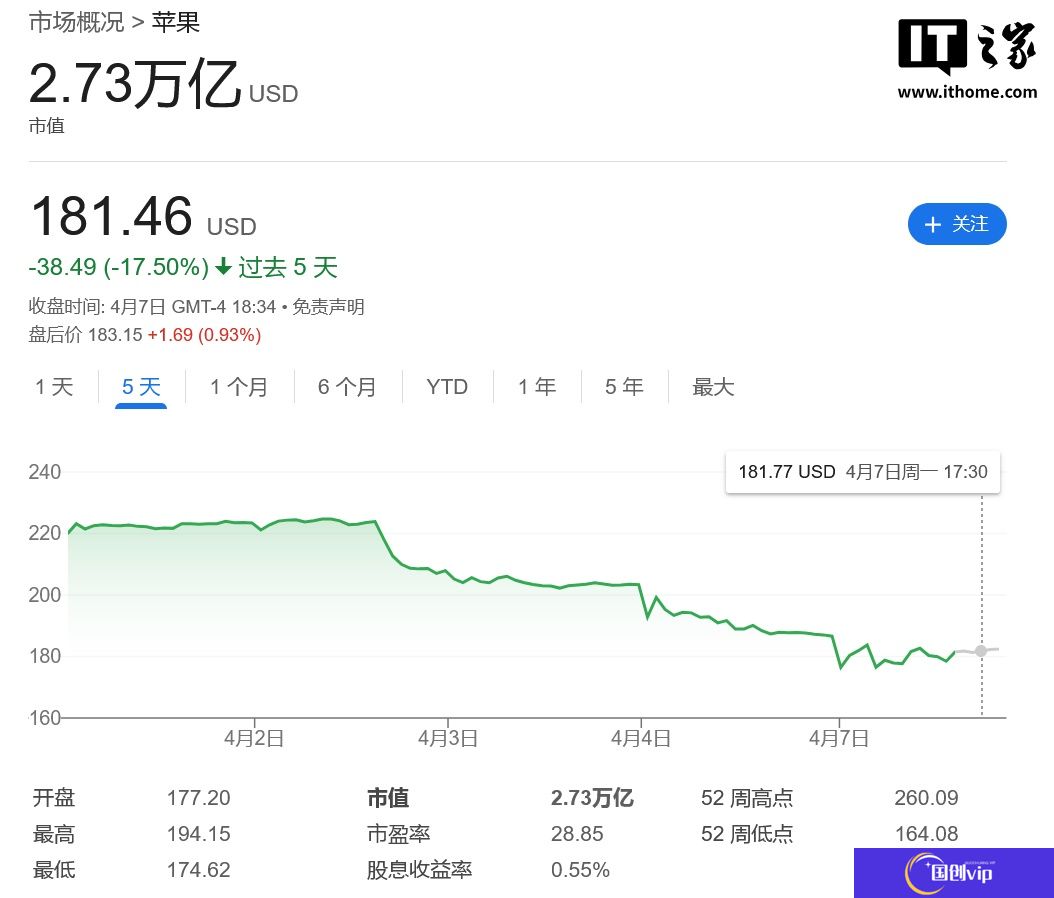Click the 市盈率 value 28.85
This screenshot has height=898, width=1054.
577,834
